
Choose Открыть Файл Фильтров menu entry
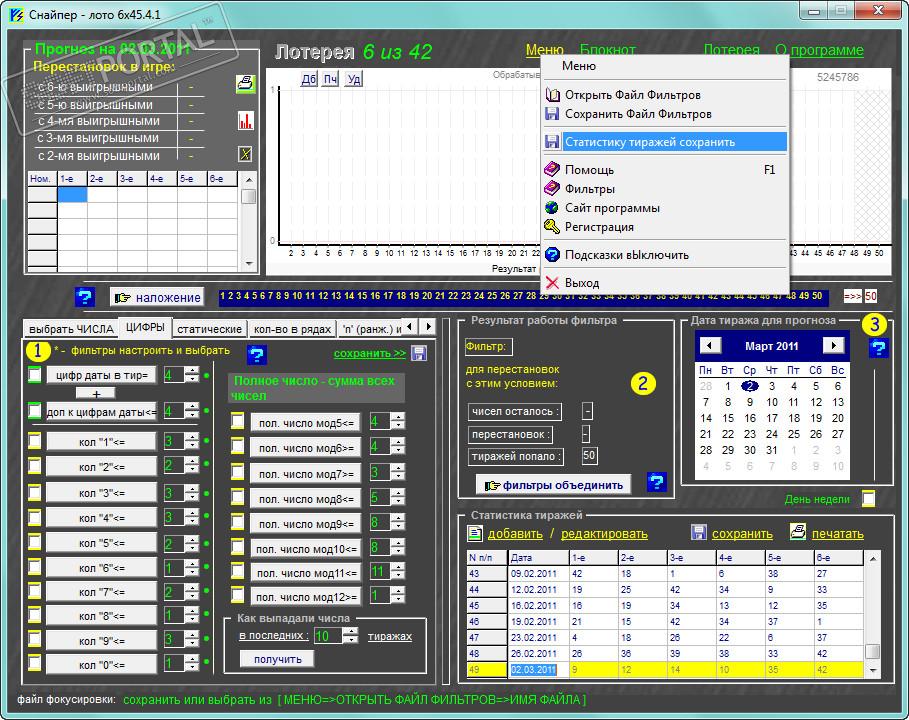(666, 95)
